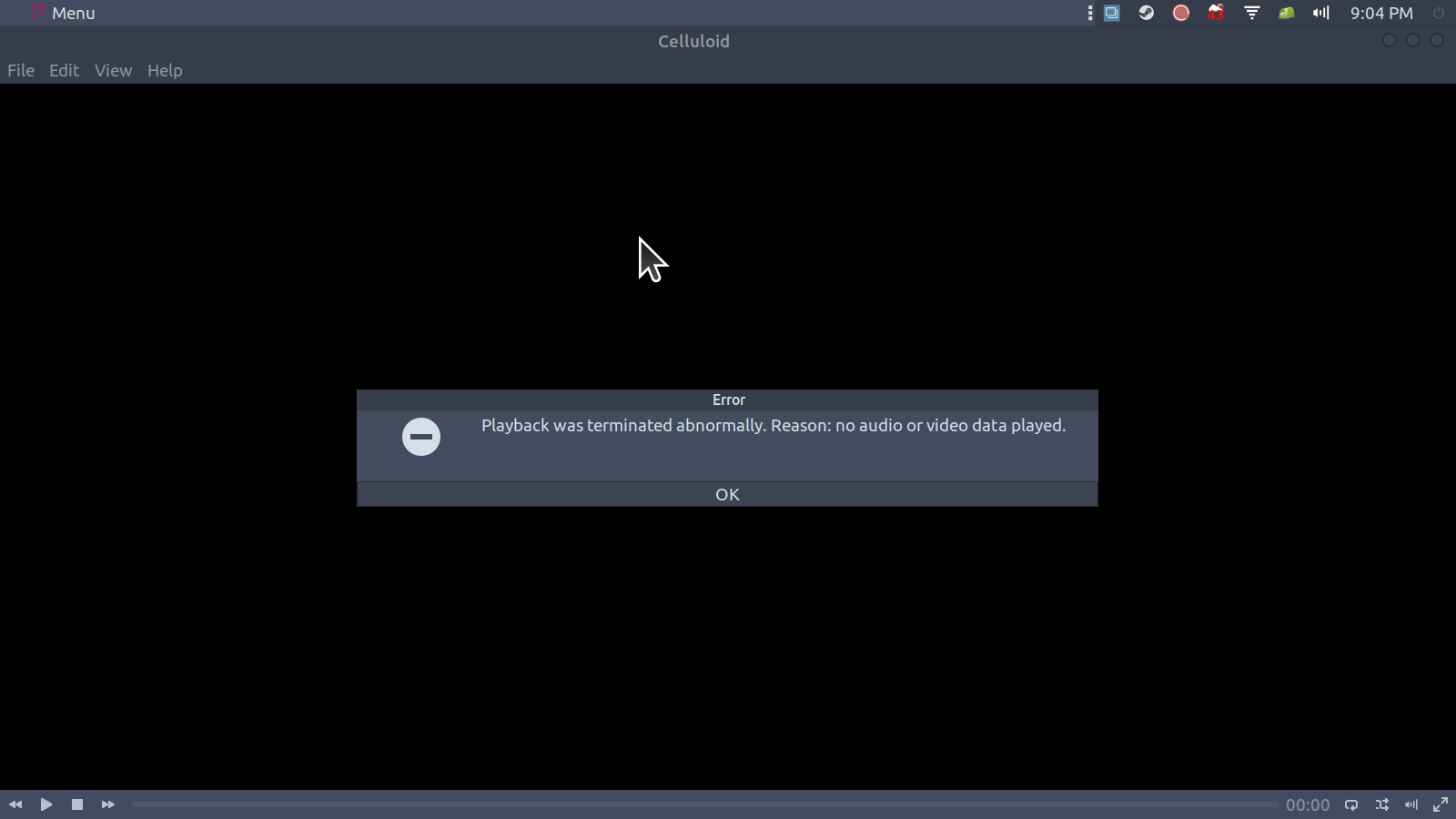Viewport: 1456px width, 819px height.
Task: Toggle loop playlist in bottom bar
Action: (1351, 804)
